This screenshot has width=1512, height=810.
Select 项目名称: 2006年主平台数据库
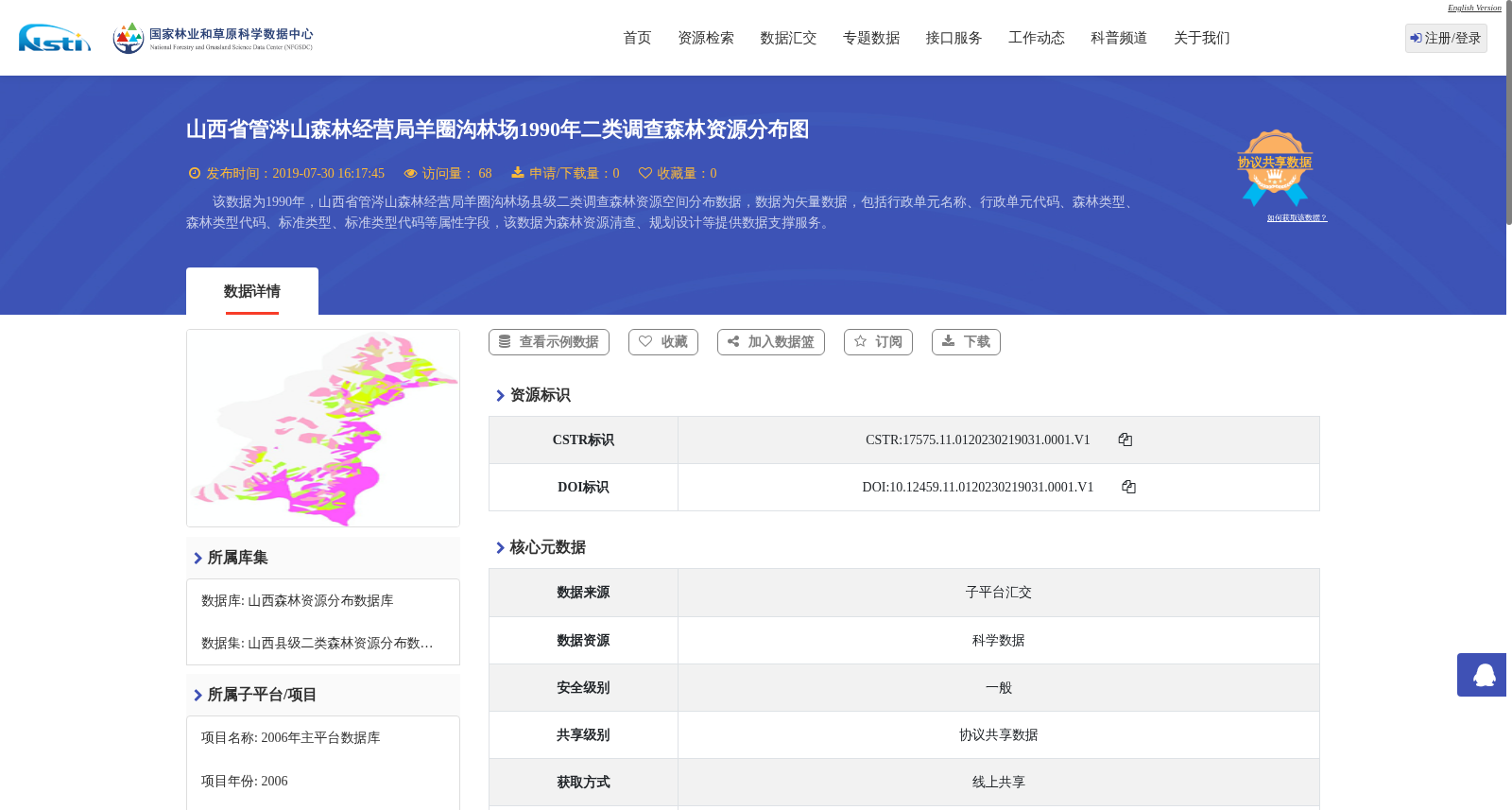[x=291, y=738]
